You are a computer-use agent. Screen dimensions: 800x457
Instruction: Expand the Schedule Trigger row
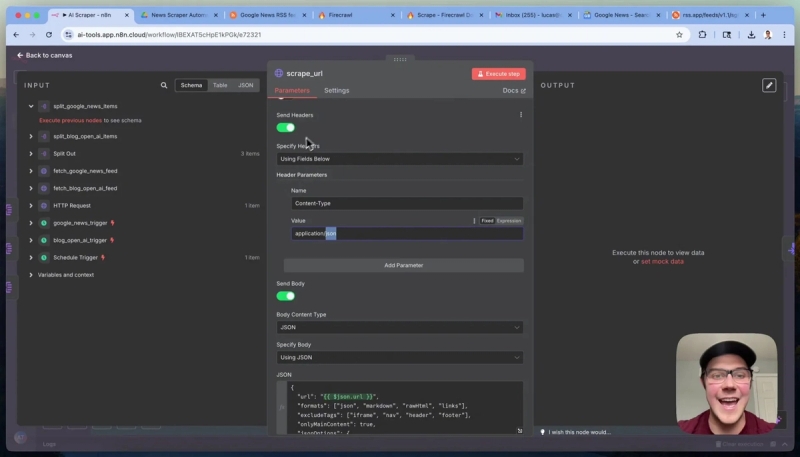(x=31, y=258)
